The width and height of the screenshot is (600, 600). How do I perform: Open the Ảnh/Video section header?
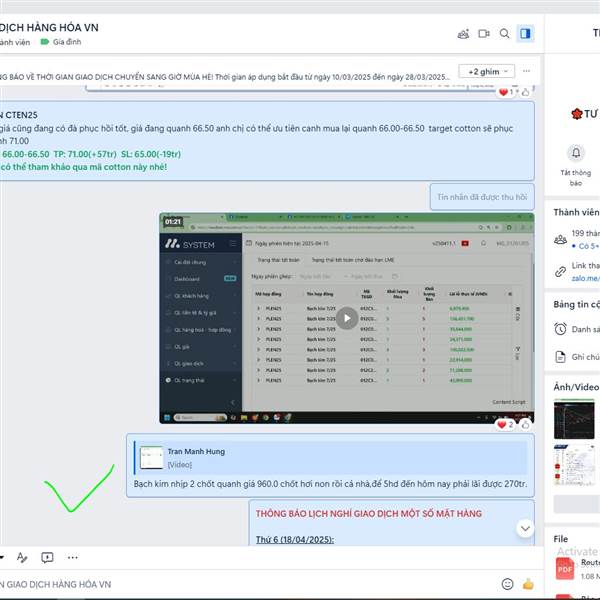click(x=576, y=387)
